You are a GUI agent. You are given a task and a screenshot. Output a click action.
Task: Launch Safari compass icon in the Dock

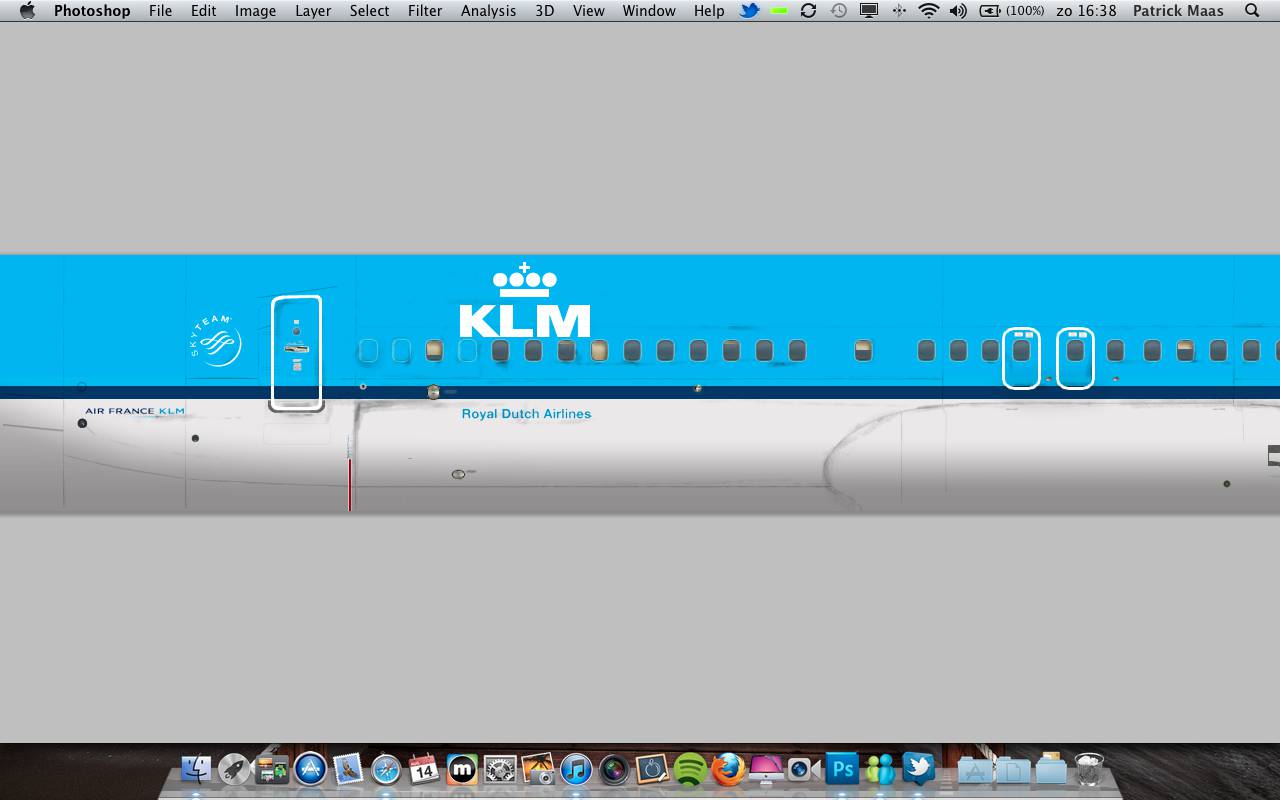386,769
